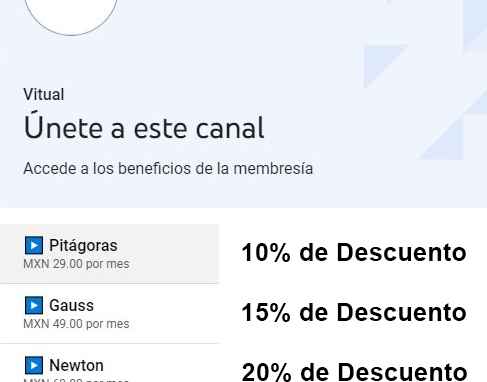Click the Vitual channel name
487x382 pixels.
click(44, 94)
